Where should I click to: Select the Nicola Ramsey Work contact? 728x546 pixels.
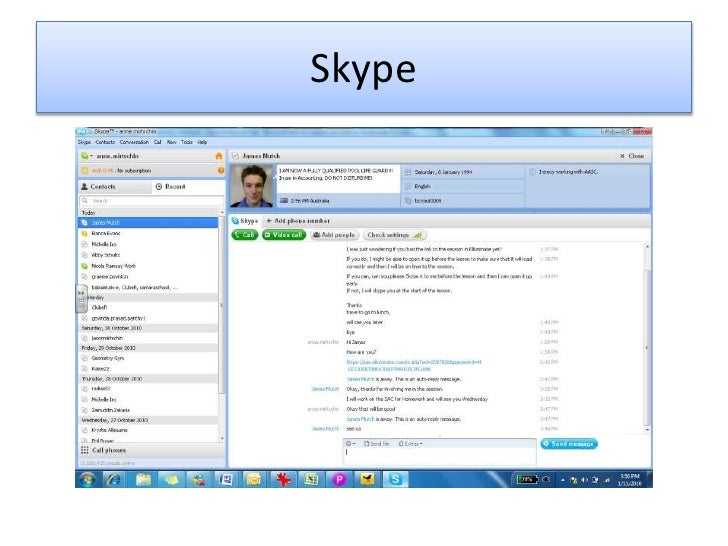point(148,266)
